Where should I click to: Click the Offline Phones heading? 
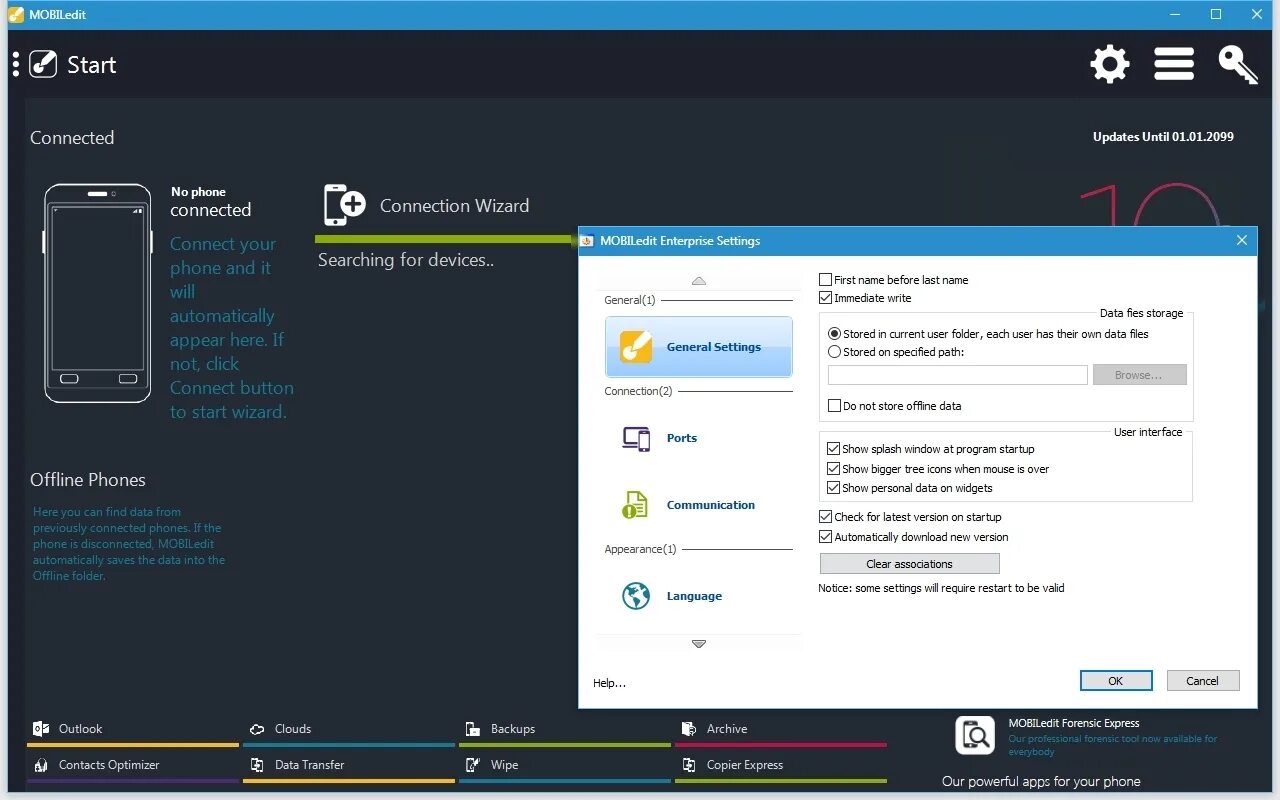pos(88,480)
